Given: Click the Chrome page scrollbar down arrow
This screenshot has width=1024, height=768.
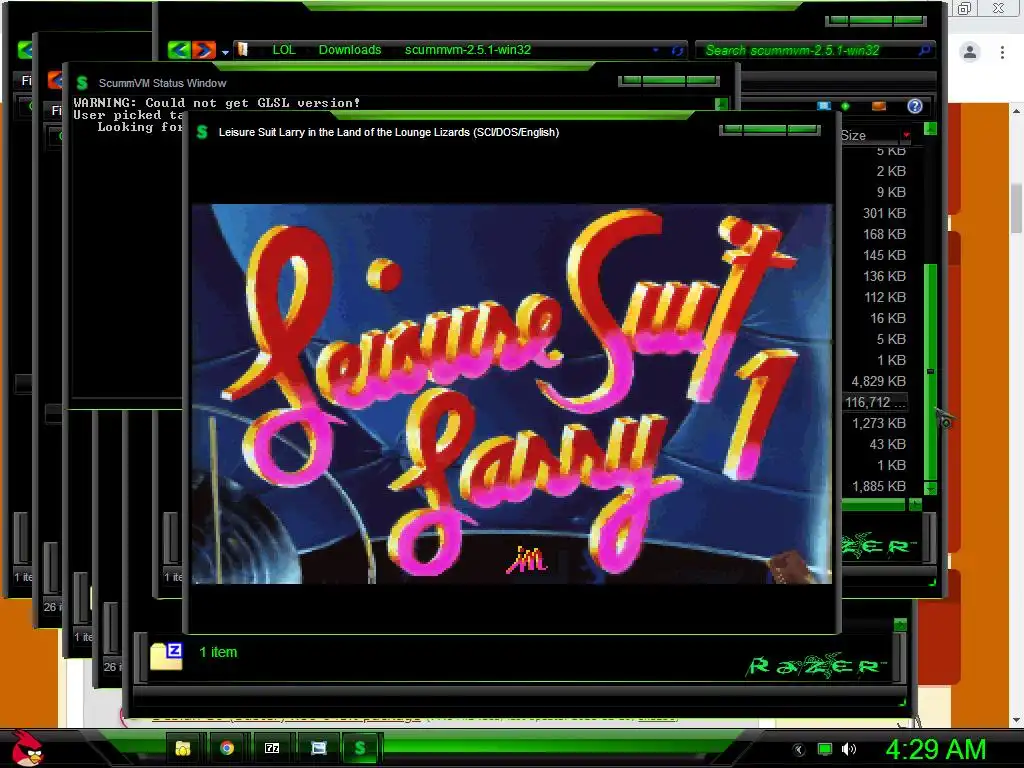Looking at the screenshot, I should click(1016, 720).
